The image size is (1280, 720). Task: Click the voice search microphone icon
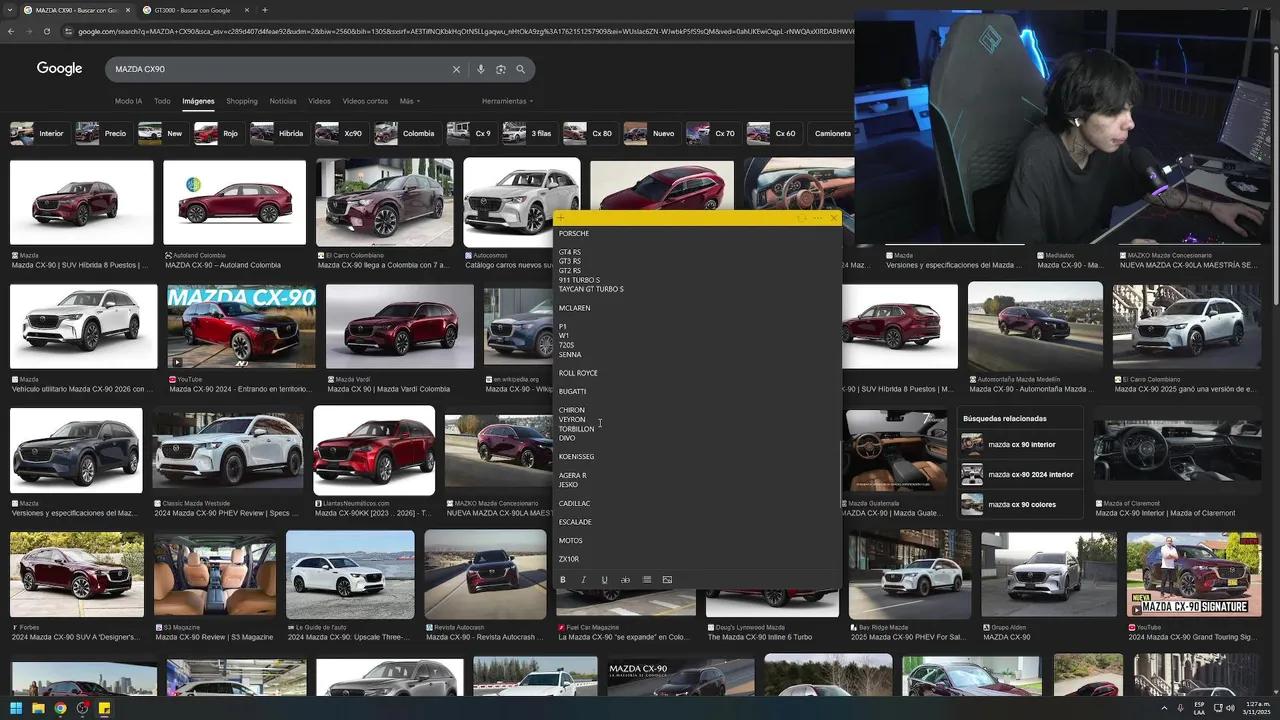tap(481, 69)
